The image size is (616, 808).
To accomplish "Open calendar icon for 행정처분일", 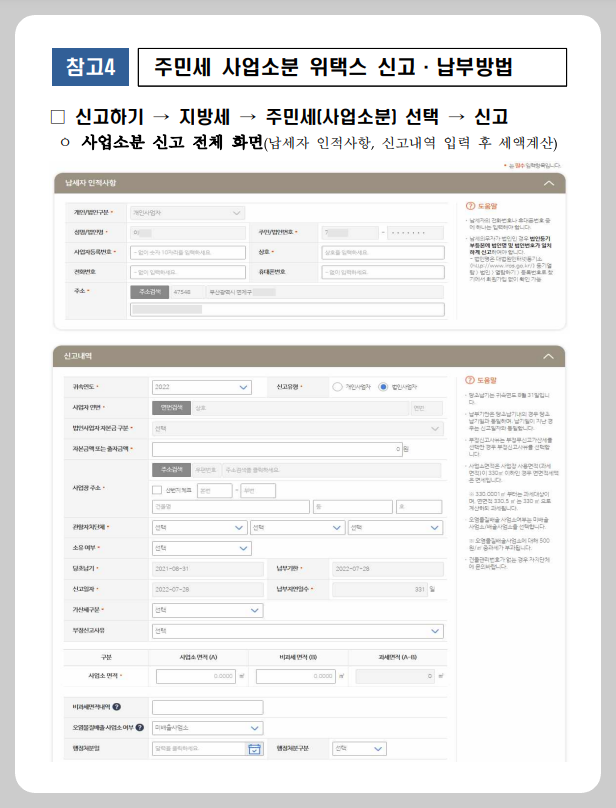I will (254, 749).
